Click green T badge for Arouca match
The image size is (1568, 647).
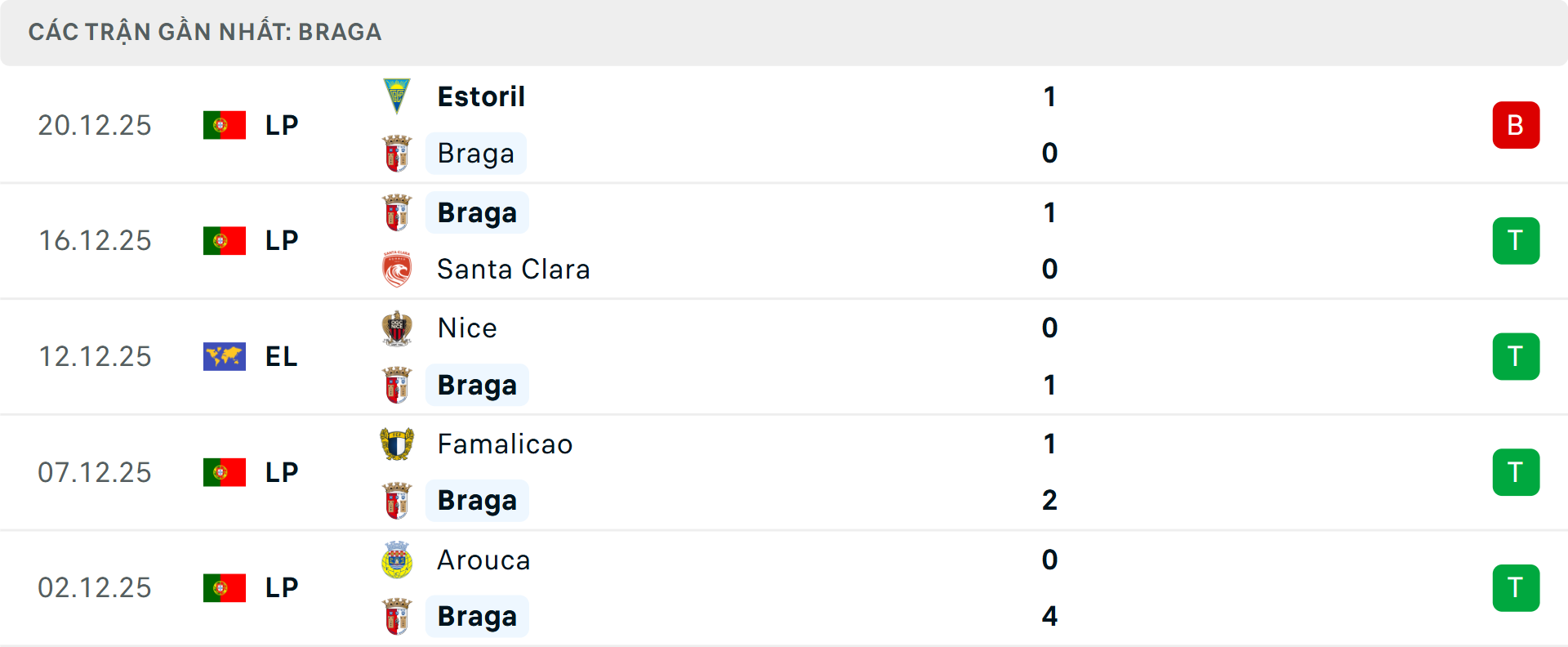[x=1516, y=588]
